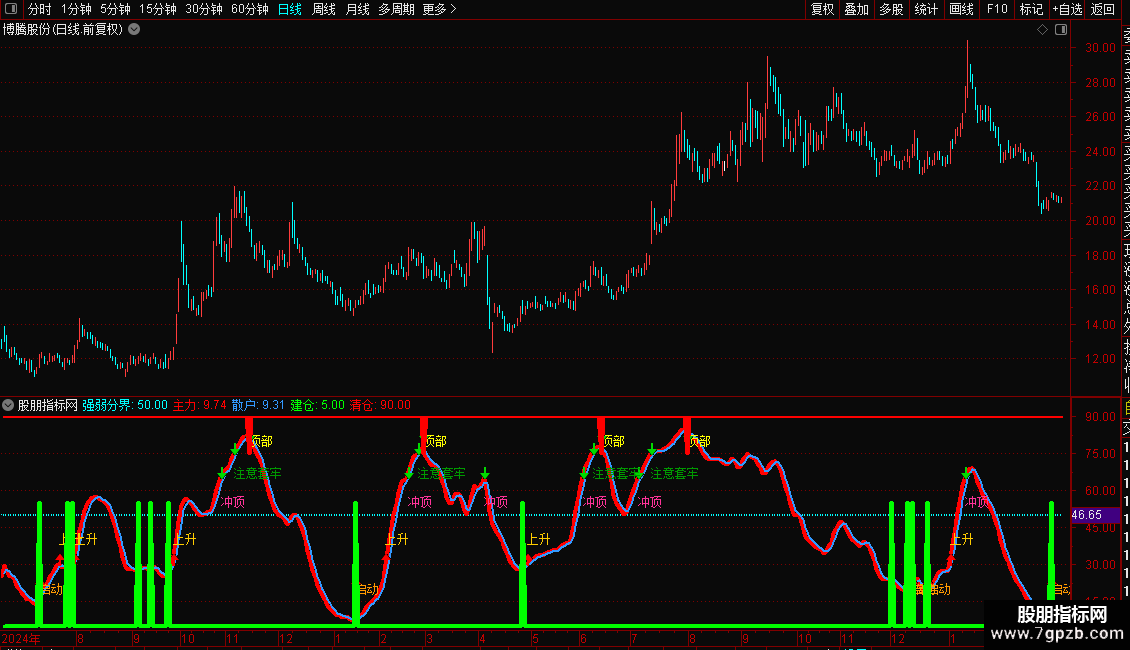Toggle the right side panel icon

click(1061, 29)
